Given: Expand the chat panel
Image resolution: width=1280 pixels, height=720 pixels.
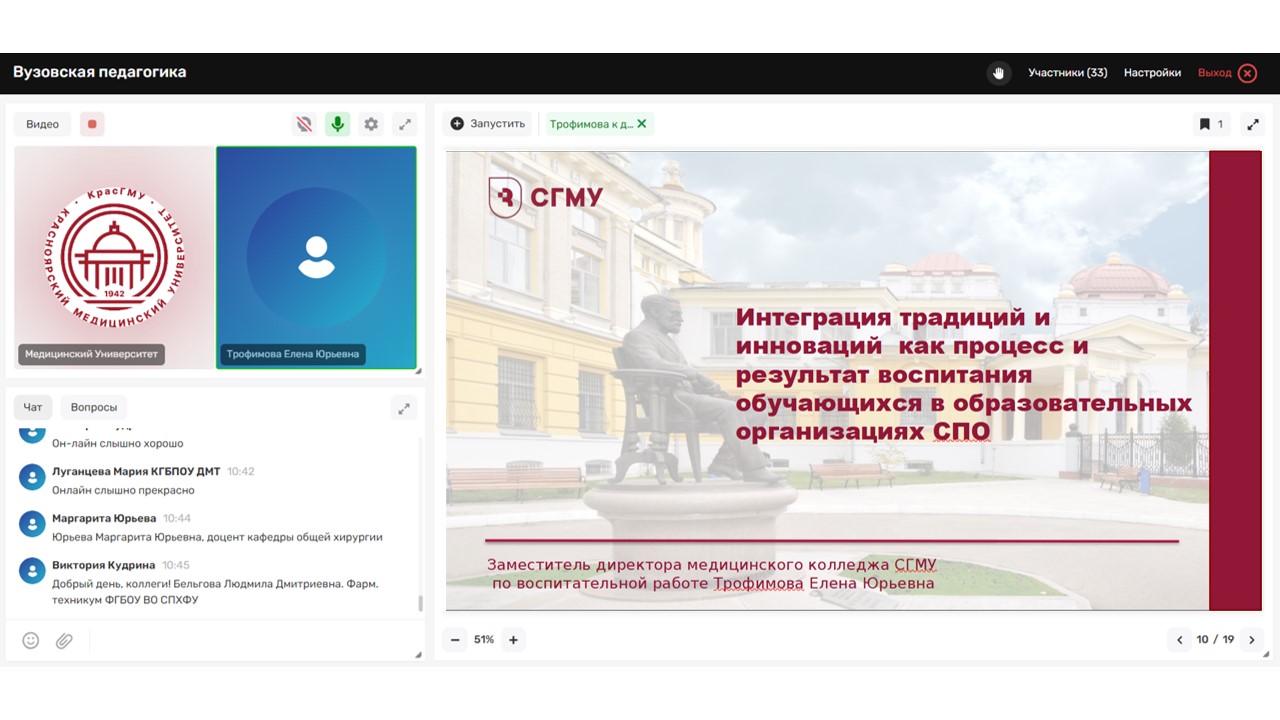Looking at the screenshot, I should tap(404, 408).
